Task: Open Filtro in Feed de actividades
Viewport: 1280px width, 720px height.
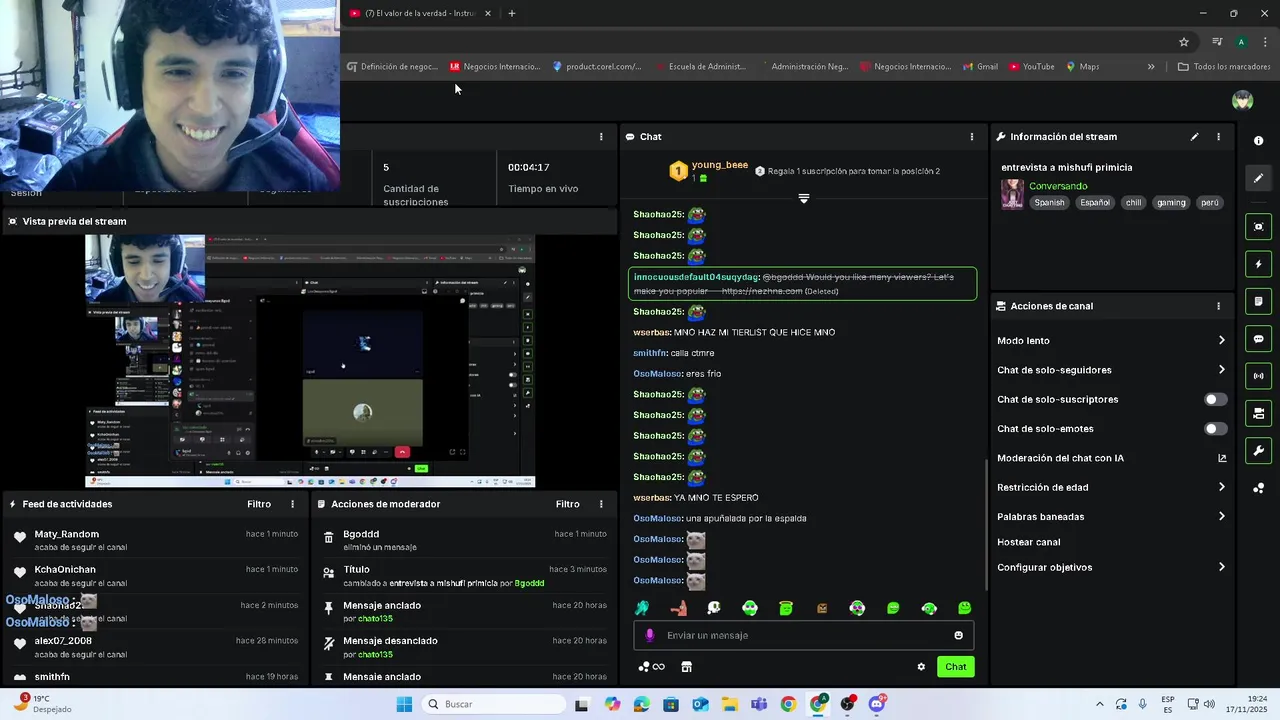Action: pos(259,504)
